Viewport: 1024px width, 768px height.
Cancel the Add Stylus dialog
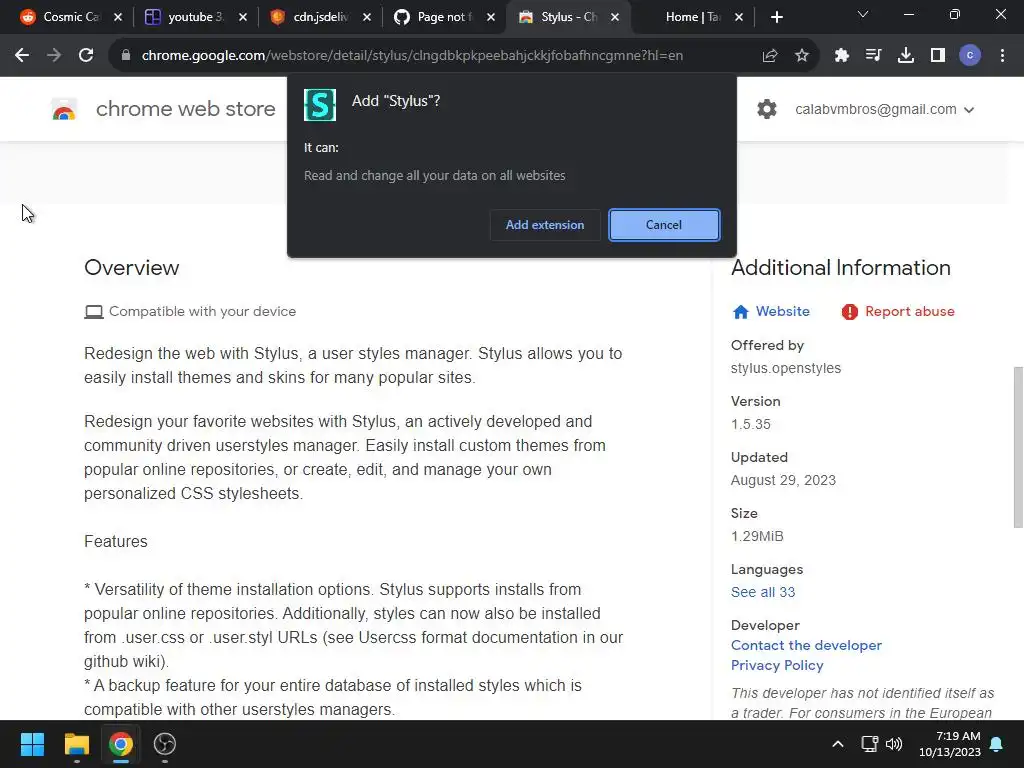click(664, 225)
